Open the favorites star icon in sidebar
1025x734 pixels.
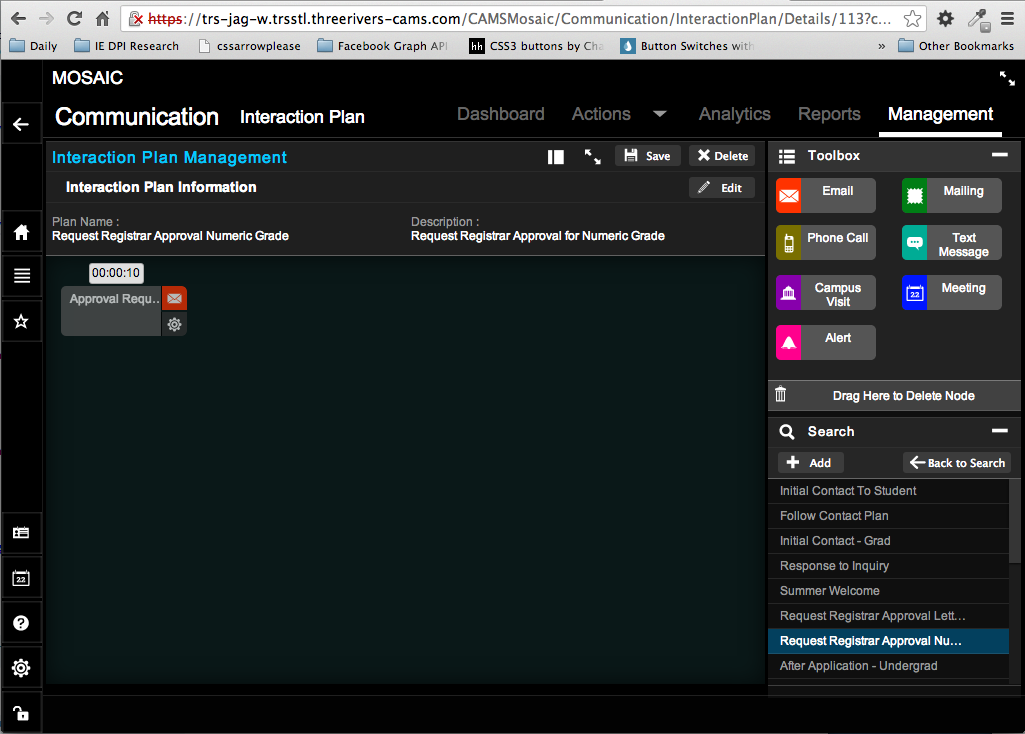(x=21, y=321)
